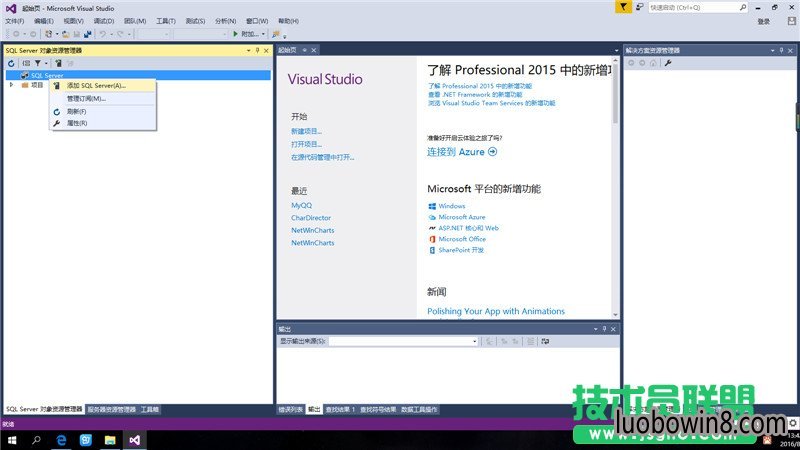Screen dimensions: 800x450
Task: Click 连接到 Azure link
Action: click(x=462, y=152)
